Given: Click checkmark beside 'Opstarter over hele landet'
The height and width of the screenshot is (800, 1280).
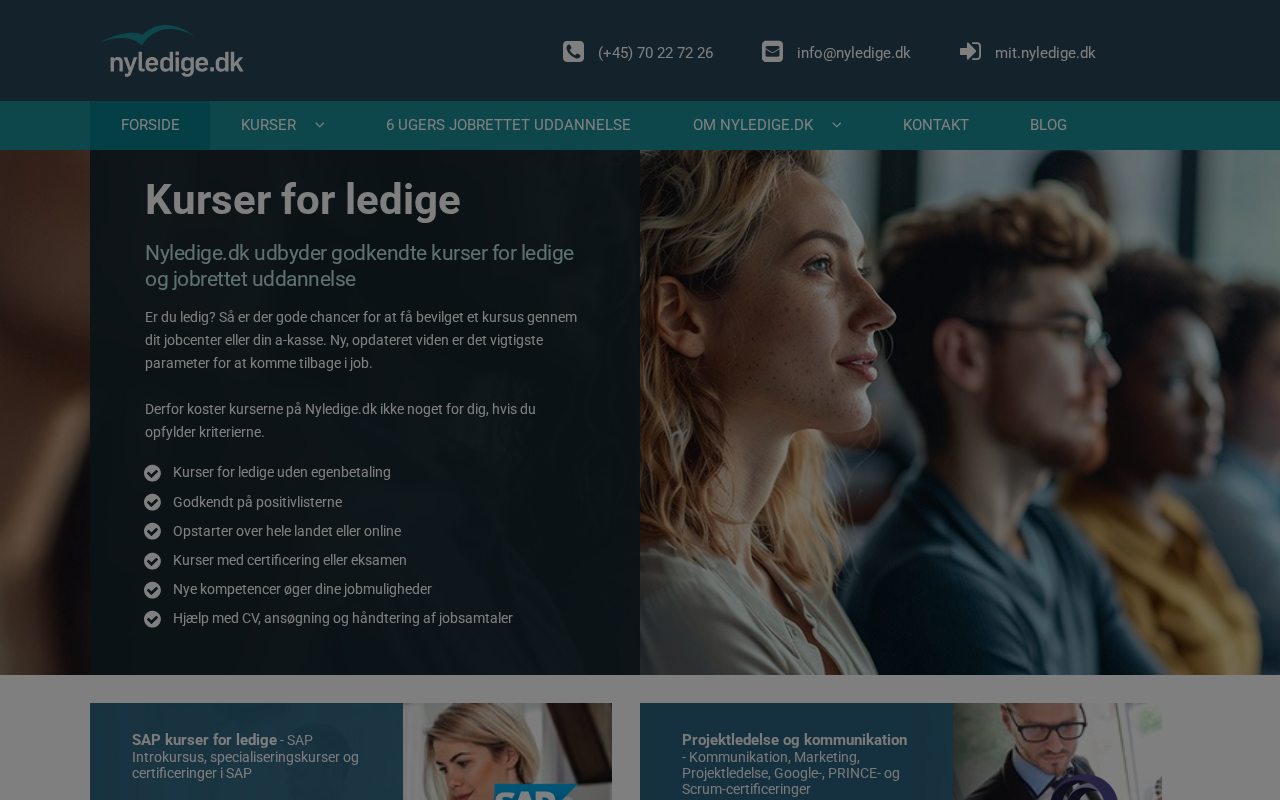Looking at the screenshot, I should pyautogui.click(x=152, y=531).
